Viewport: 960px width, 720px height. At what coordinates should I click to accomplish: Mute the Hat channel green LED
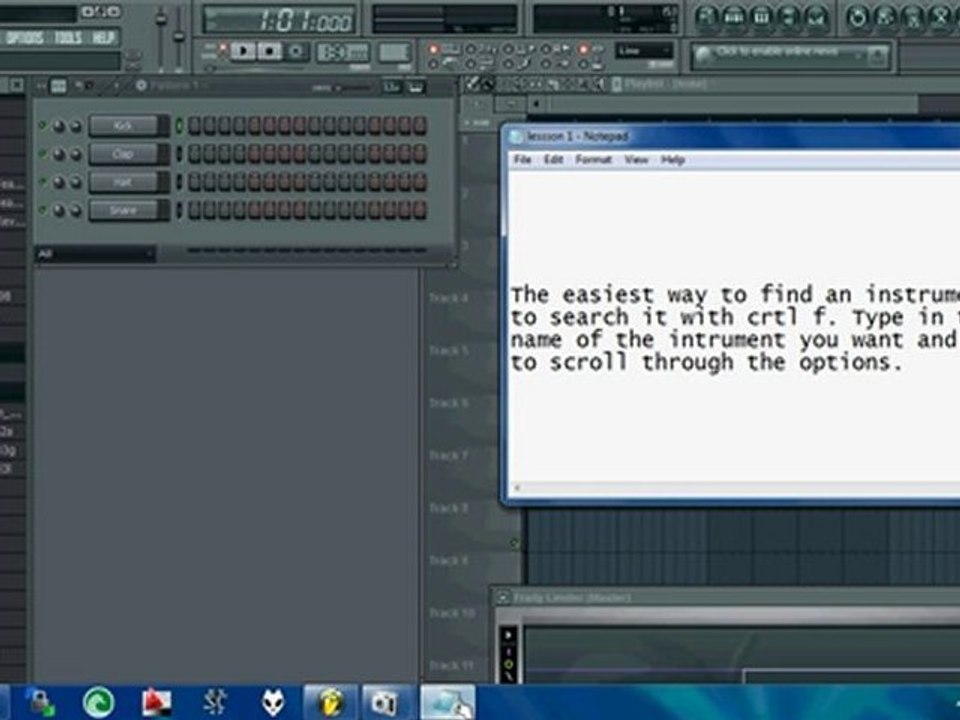42,182
